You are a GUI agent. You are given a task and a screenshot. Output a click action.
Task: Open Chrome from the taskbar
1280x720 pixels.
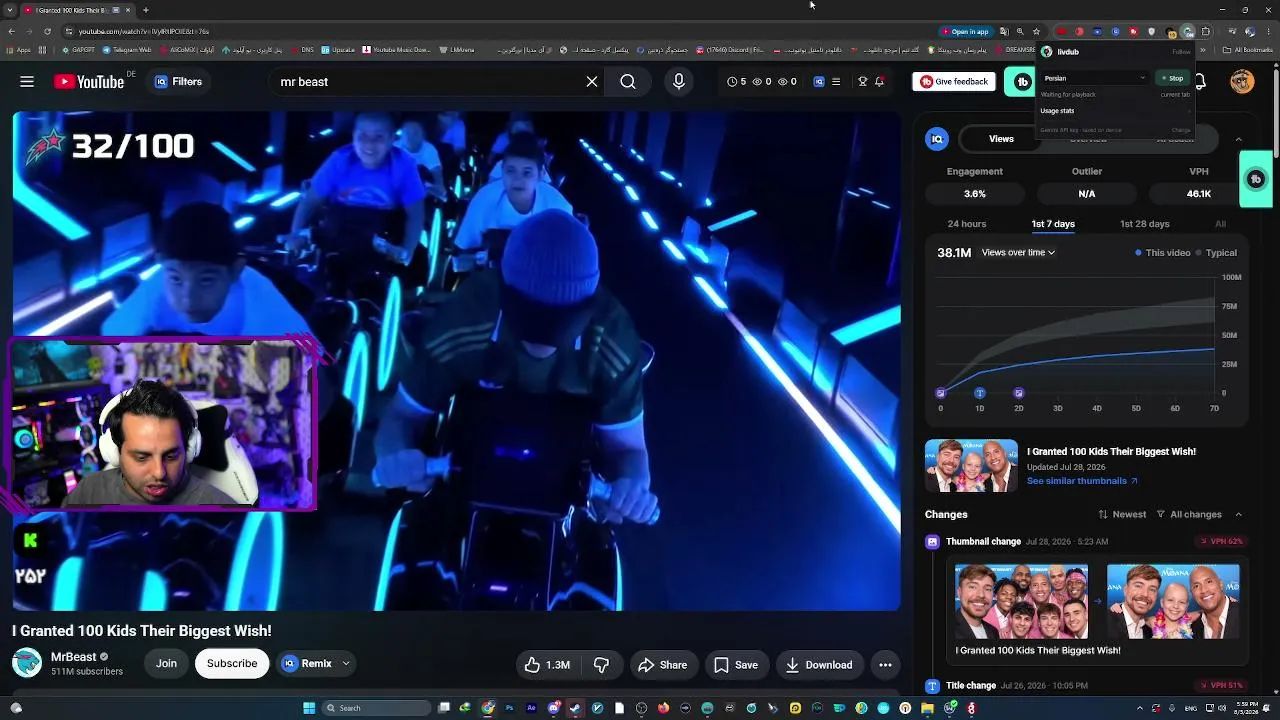coord(487,708)
